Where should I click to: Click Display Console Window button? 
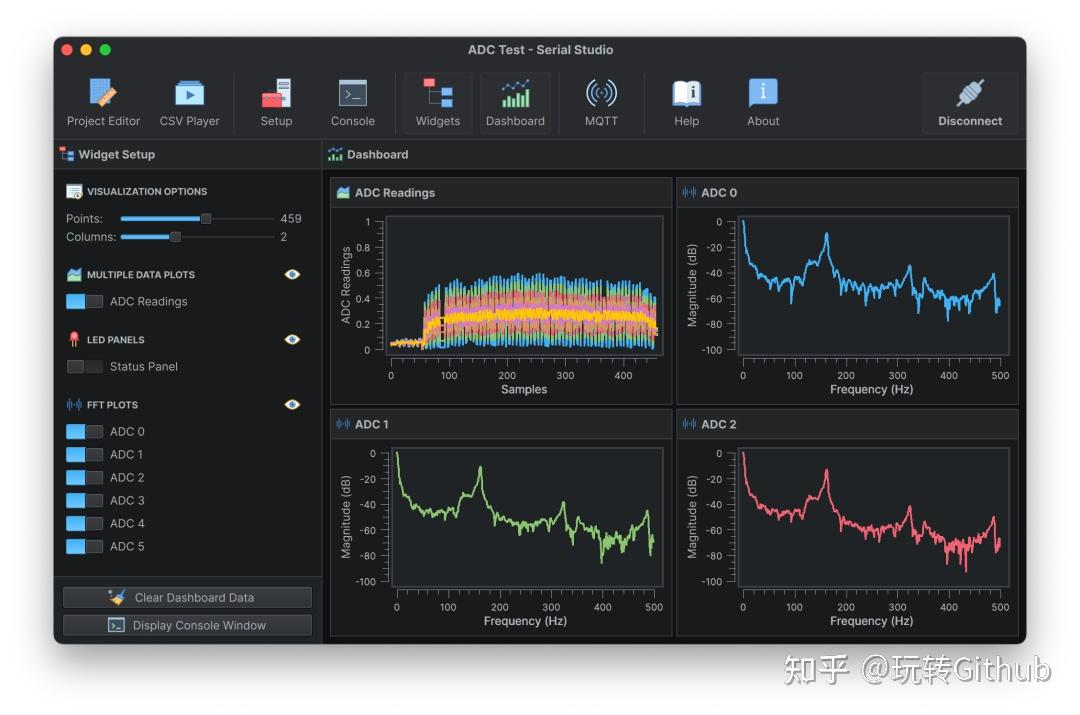[187, 625]
